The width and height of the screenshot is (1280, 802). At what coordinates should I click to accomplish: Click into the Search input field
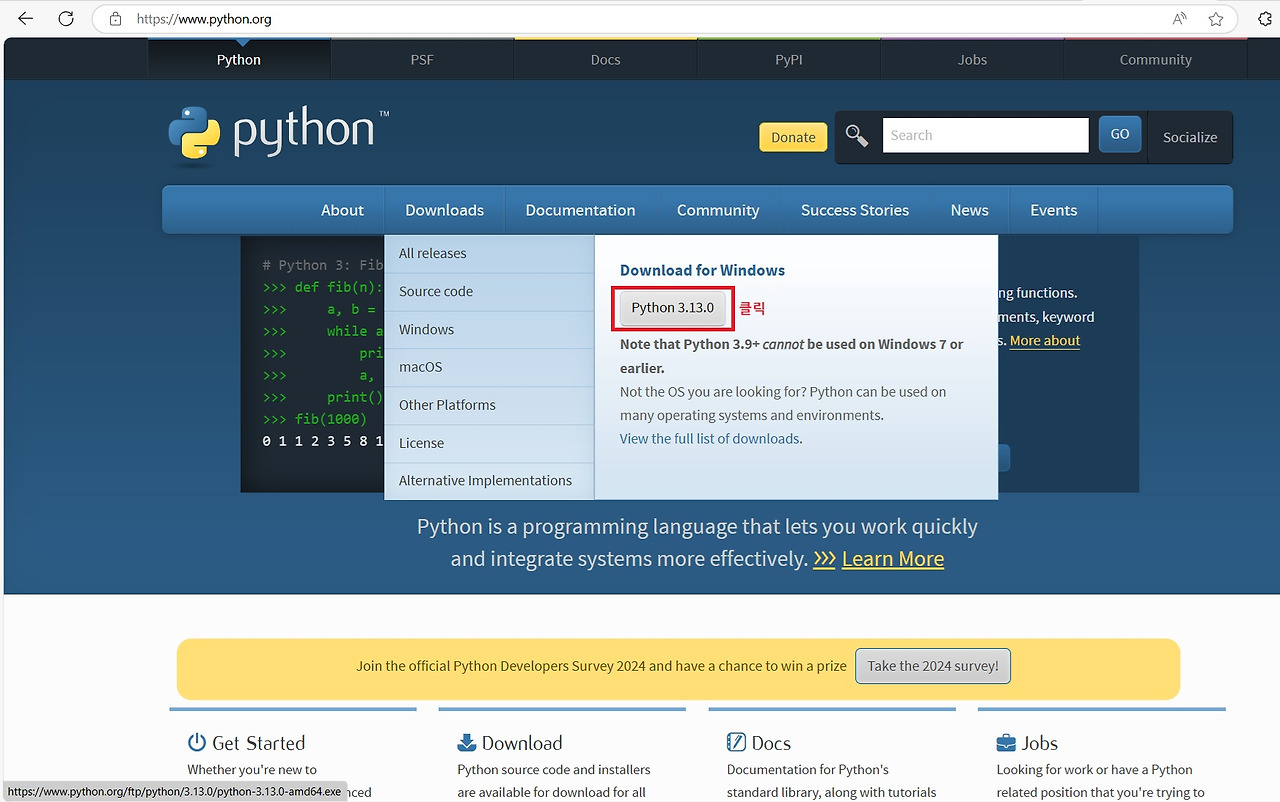coord(985,135)
